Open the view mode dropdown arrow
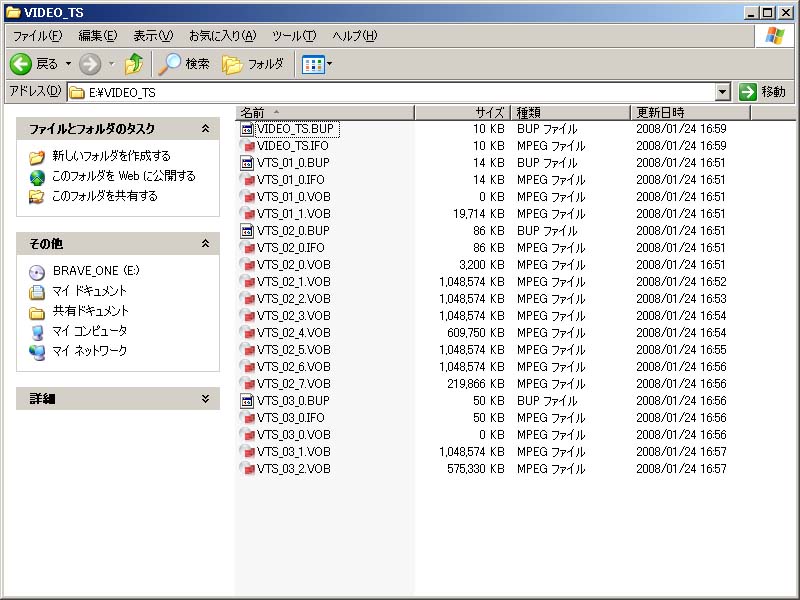 (x=329, y=64)
